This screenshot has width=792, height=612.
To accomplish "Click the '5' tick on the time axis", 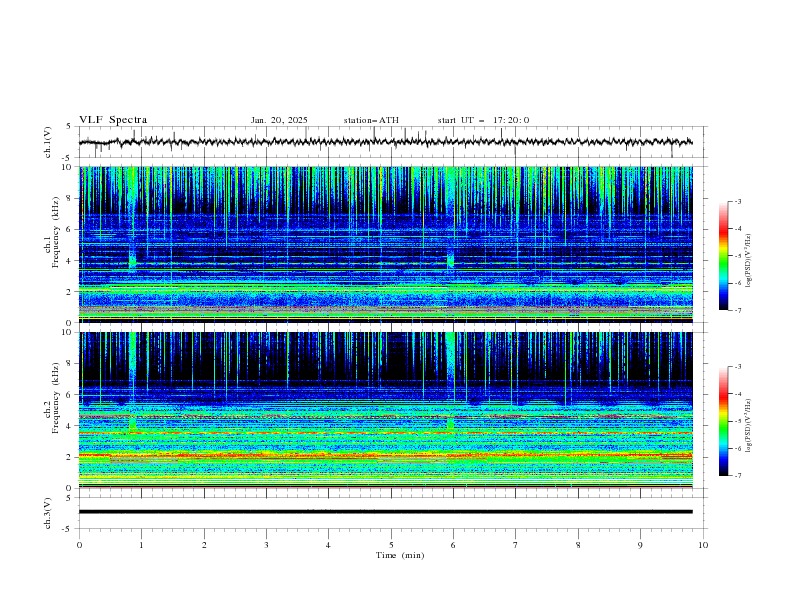I will 391,545.
